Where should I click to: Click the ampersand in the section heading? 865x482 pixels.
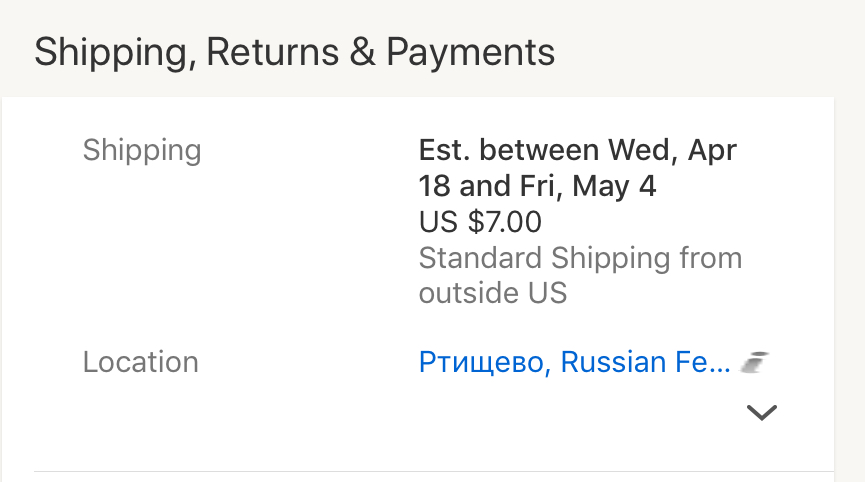click(362, 52)
